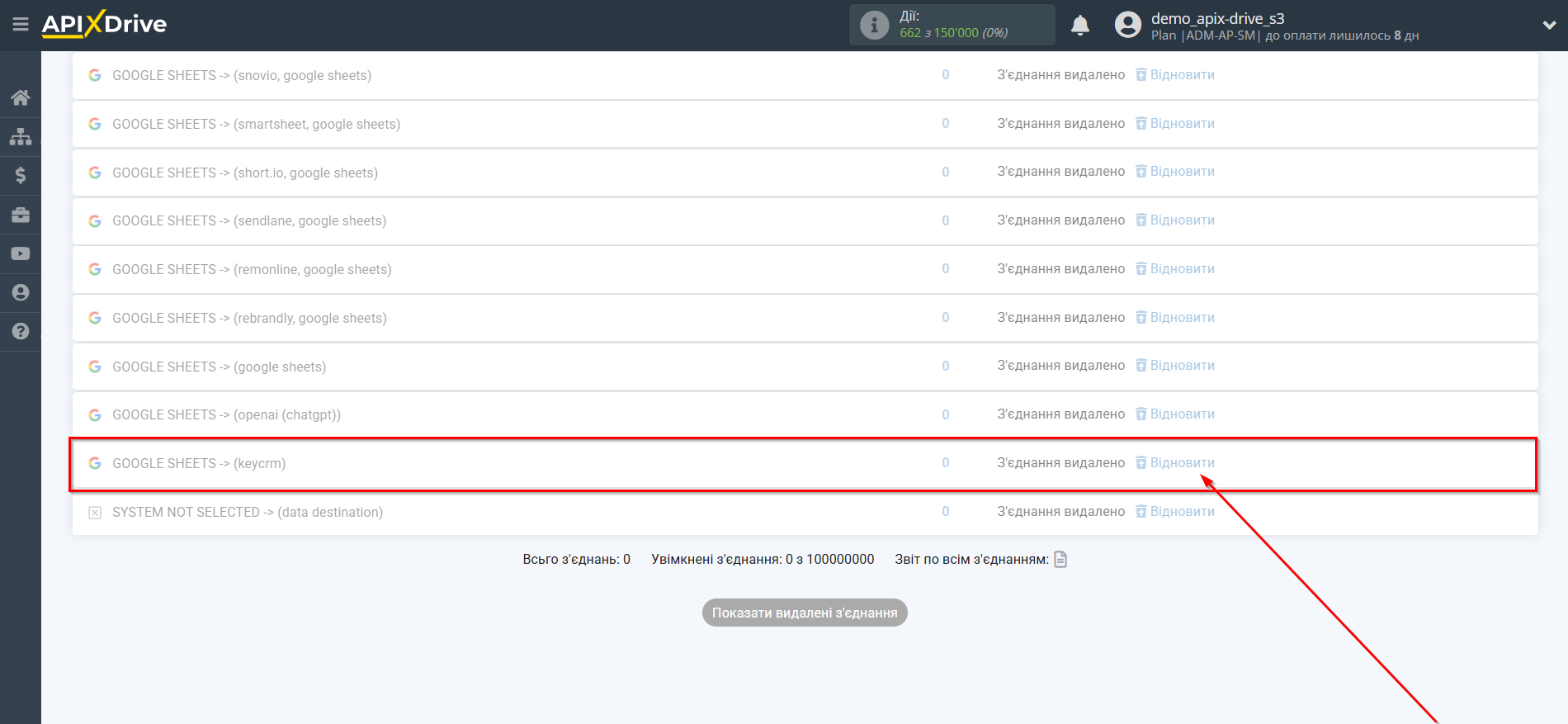
Task: Open connections sitemap icon in sidebar
Action: point(21,136)
